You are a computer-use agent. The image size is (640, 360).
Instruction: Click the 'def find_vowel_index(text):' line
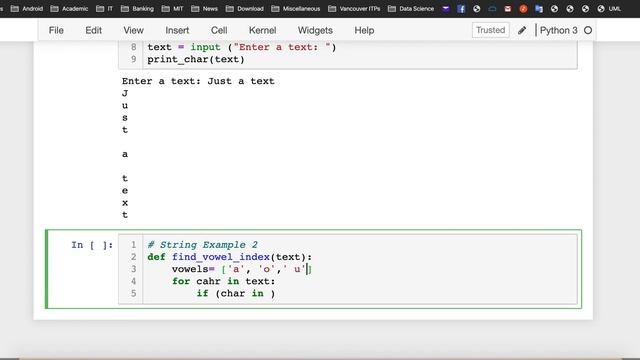click(229, 257)
